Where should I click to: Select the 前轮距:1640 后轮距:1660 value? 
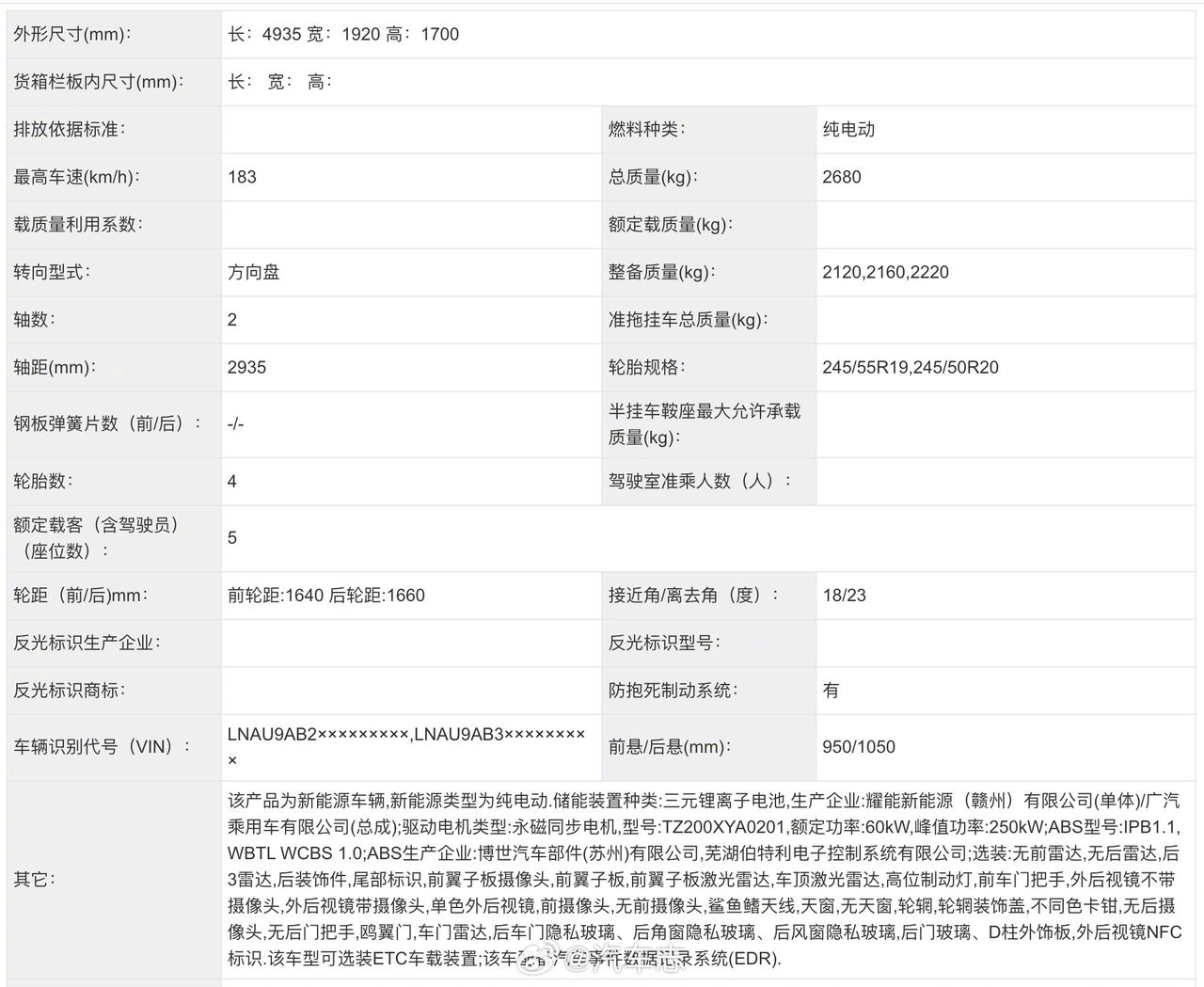pyautogui.click(x=326, y=595)
